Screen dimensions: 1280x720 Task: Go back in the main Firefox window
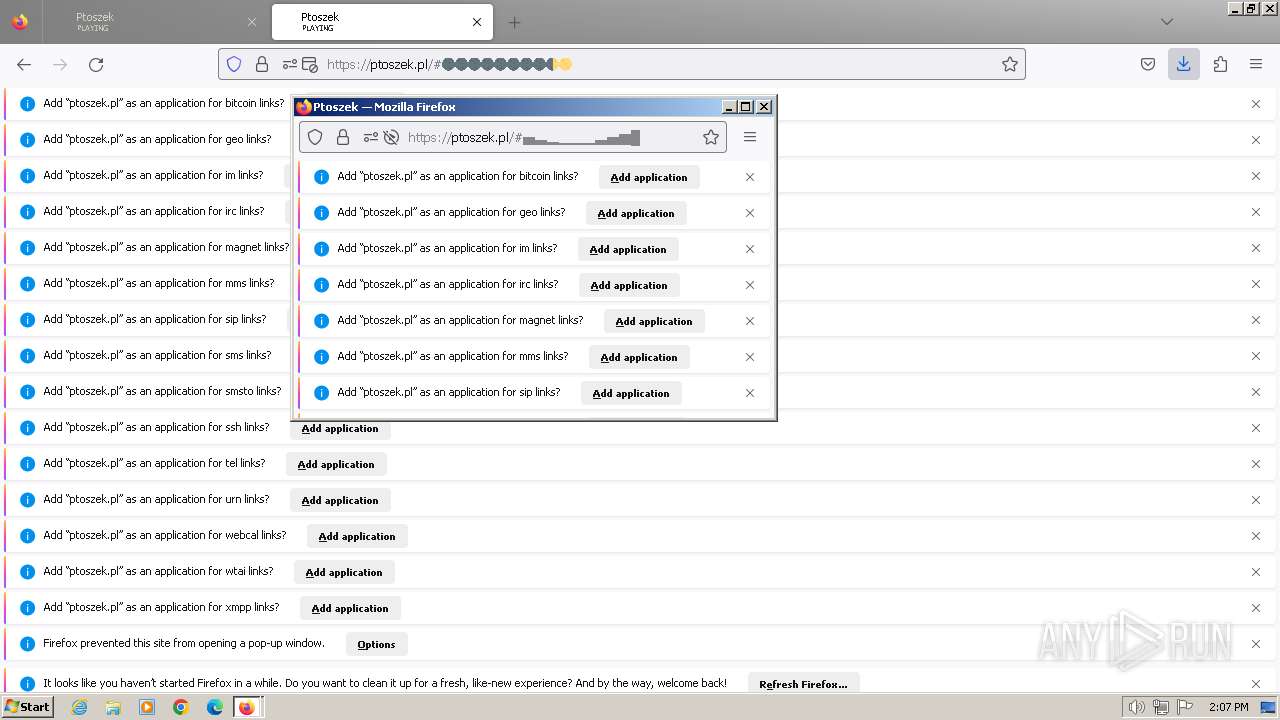coord(24,64)
